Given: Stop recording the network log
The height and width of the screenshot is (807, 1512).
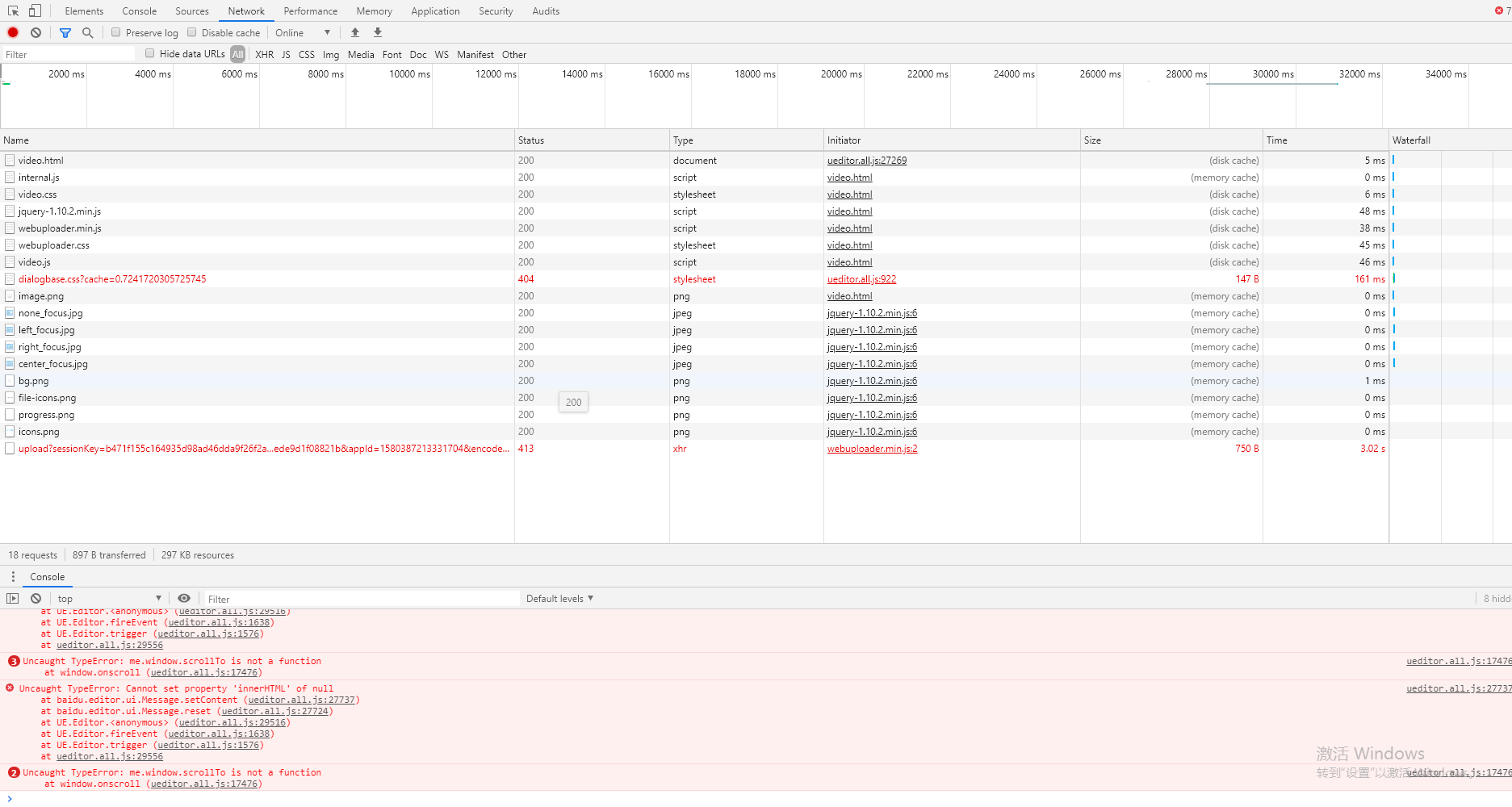Looking at the screenshot, I should click(13, 32).
